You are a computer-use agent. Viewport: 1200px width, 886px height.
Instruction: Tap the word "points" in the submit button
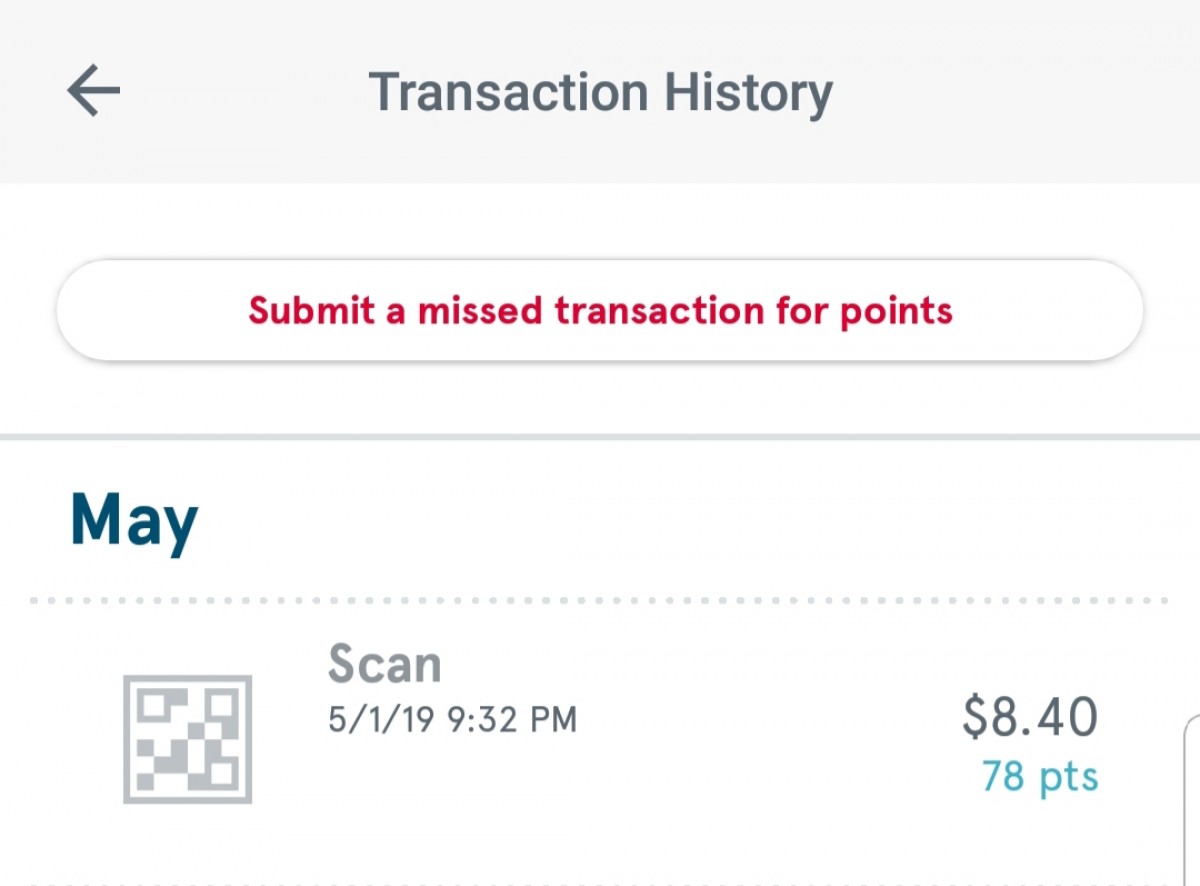[x=896, y=311]
